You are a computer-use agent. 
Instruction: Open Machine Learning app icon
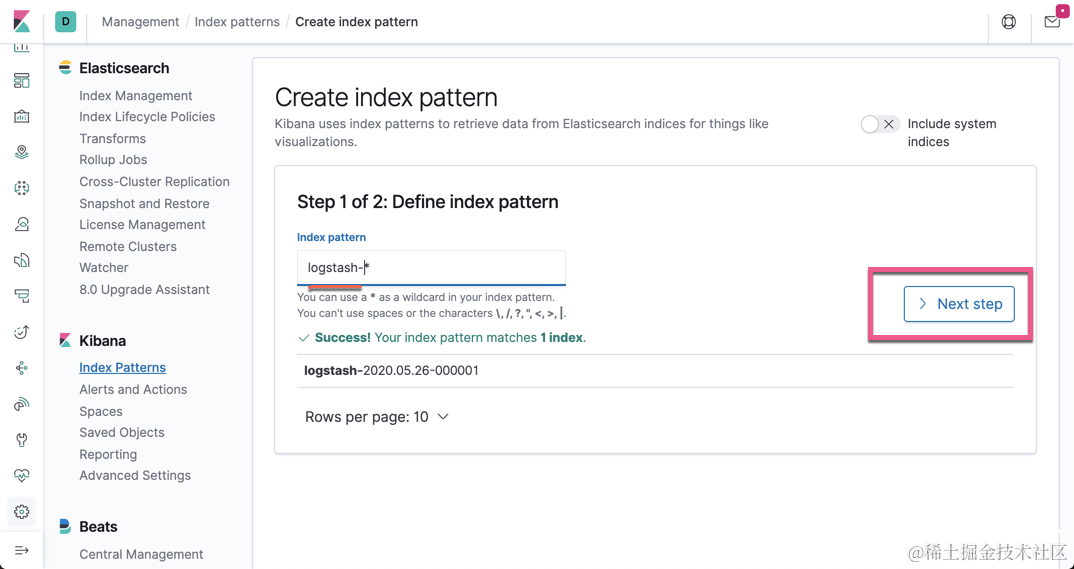[x=22, y=188]
